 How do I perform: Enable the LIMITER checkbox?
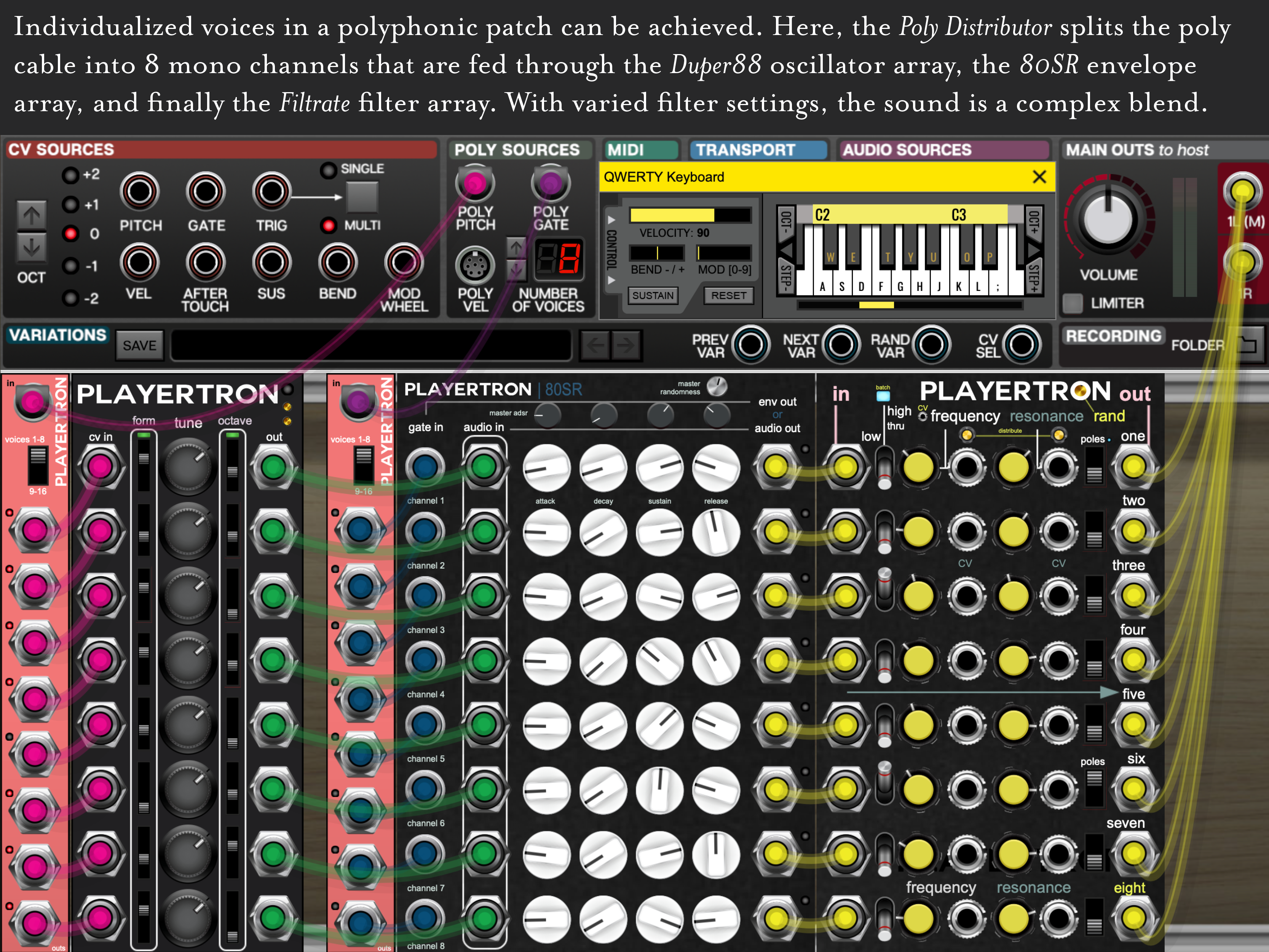click(x=1072, y=303)
